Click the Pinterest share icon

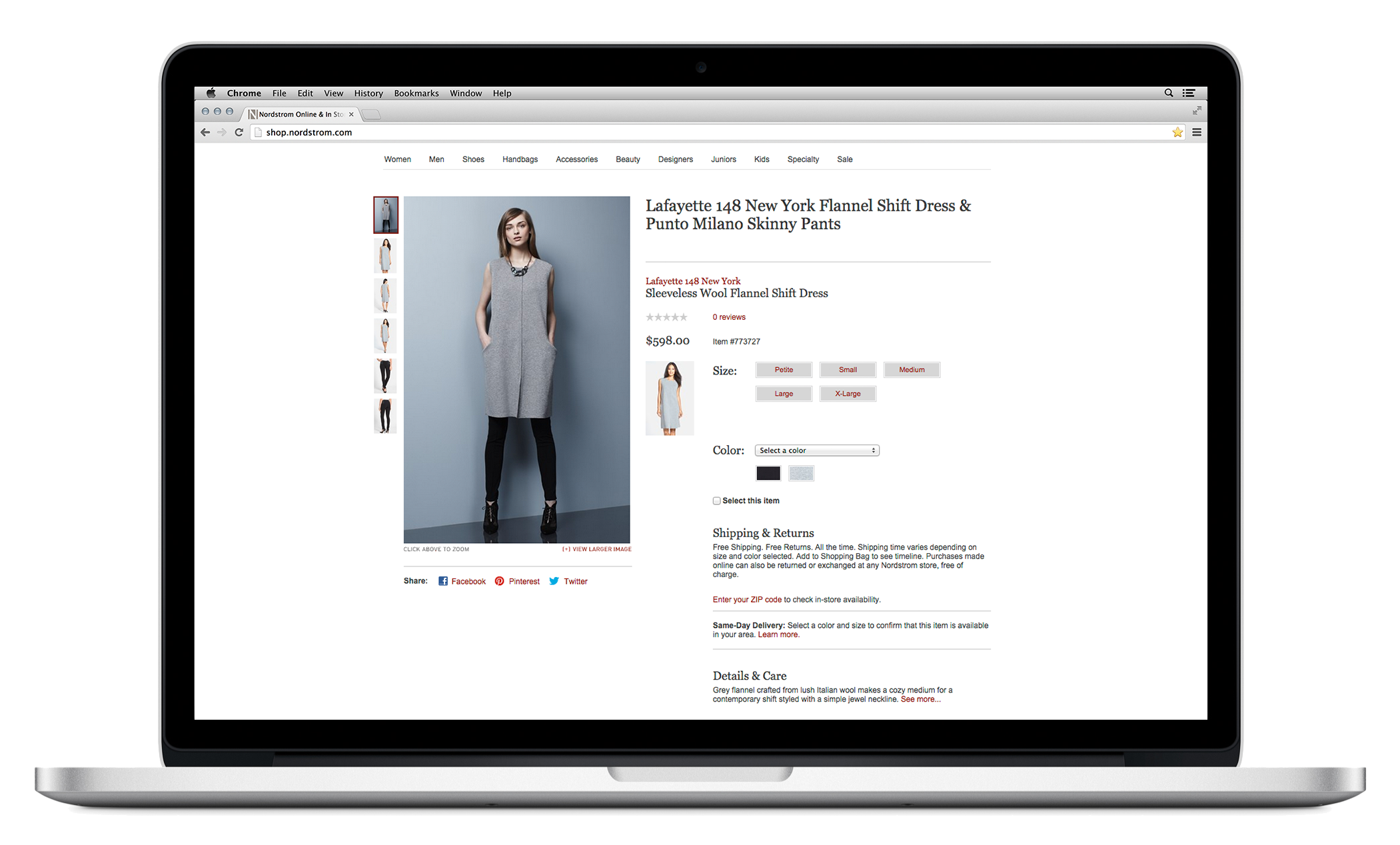tap(500, 581)
